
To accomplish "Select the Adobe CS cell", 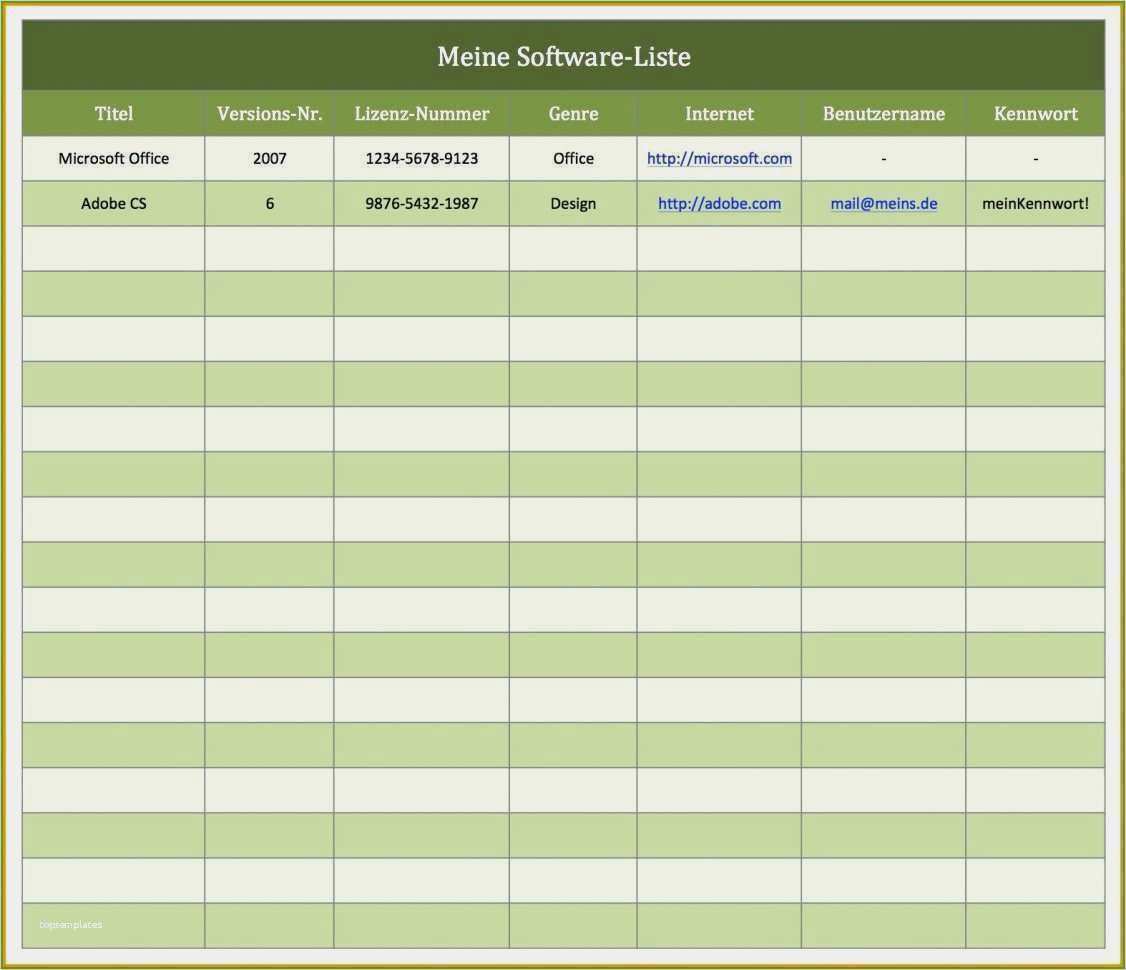I will coord(113,204).
